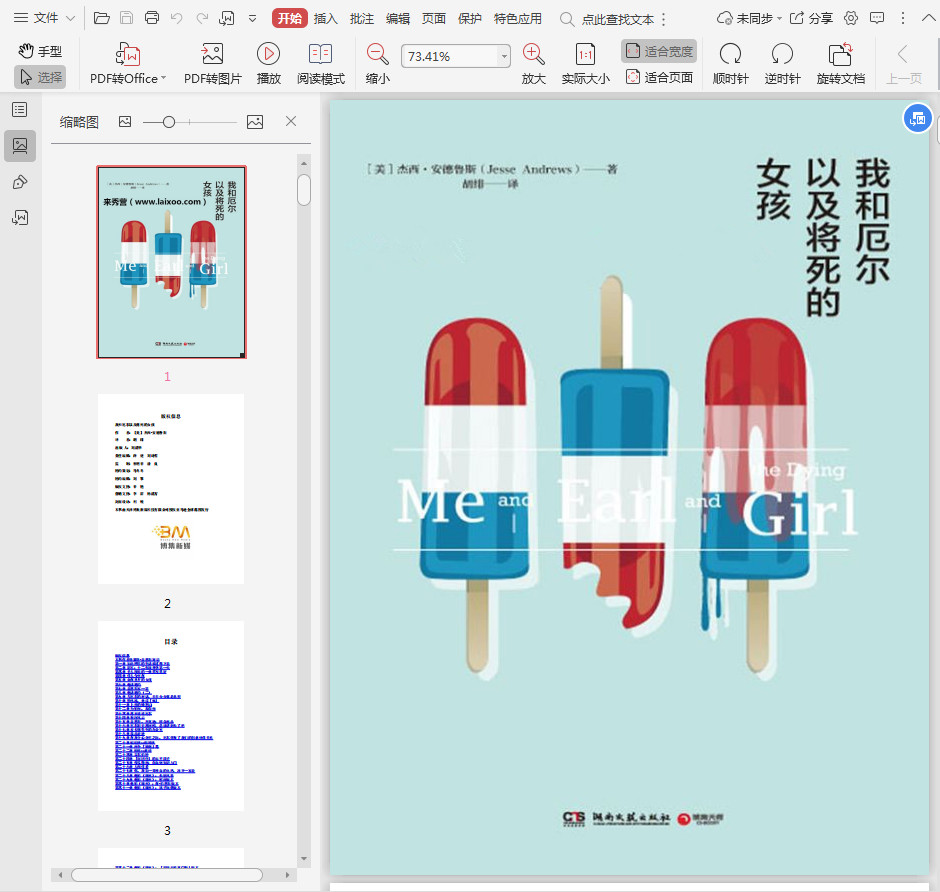Rotate page 逆时针 counterclockwise
Image resolution: width=940 pixels, height=892 pixels.
tap(782, 64)
